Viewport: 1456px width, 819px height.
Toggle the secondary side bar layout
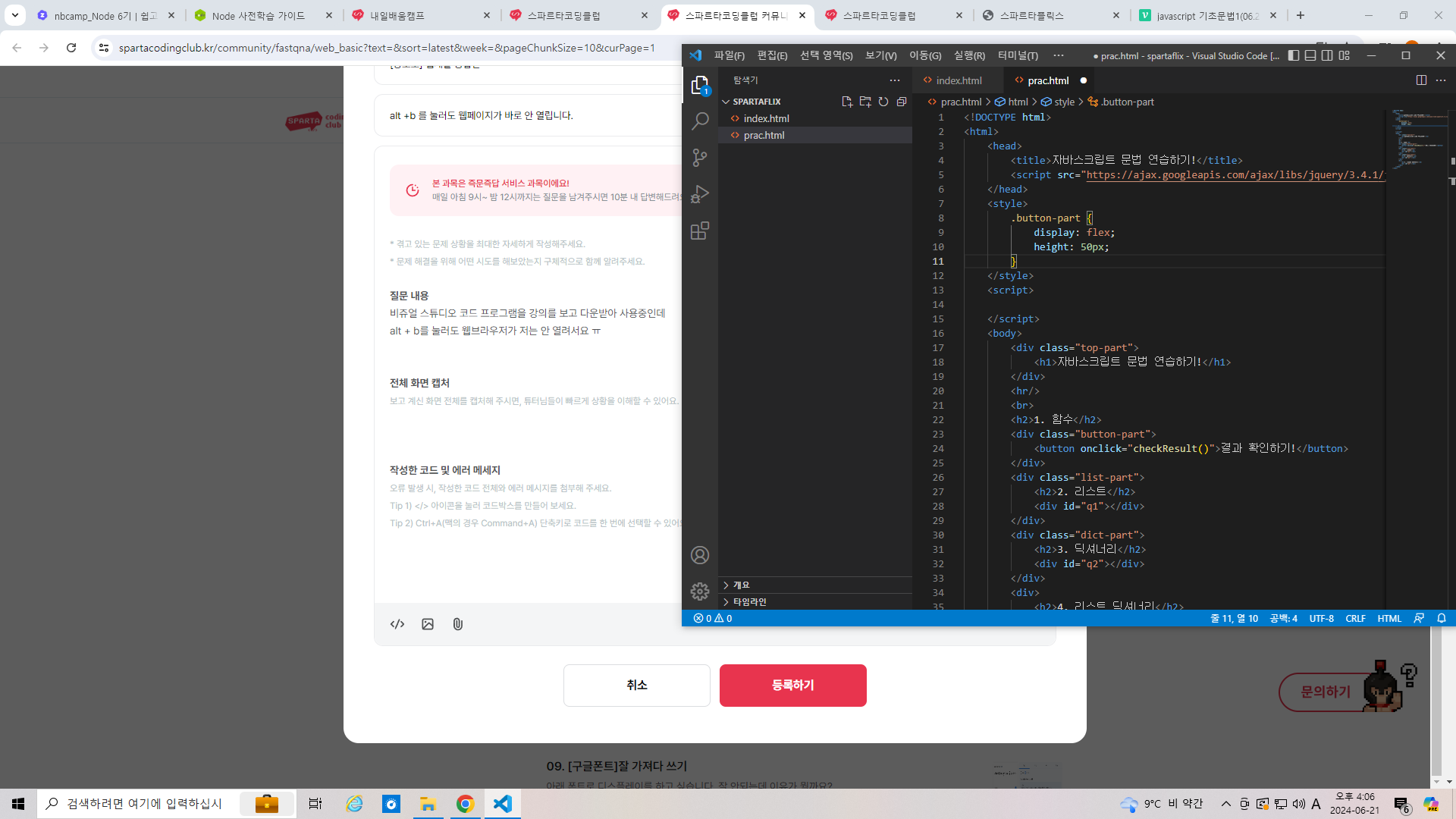1327,55
